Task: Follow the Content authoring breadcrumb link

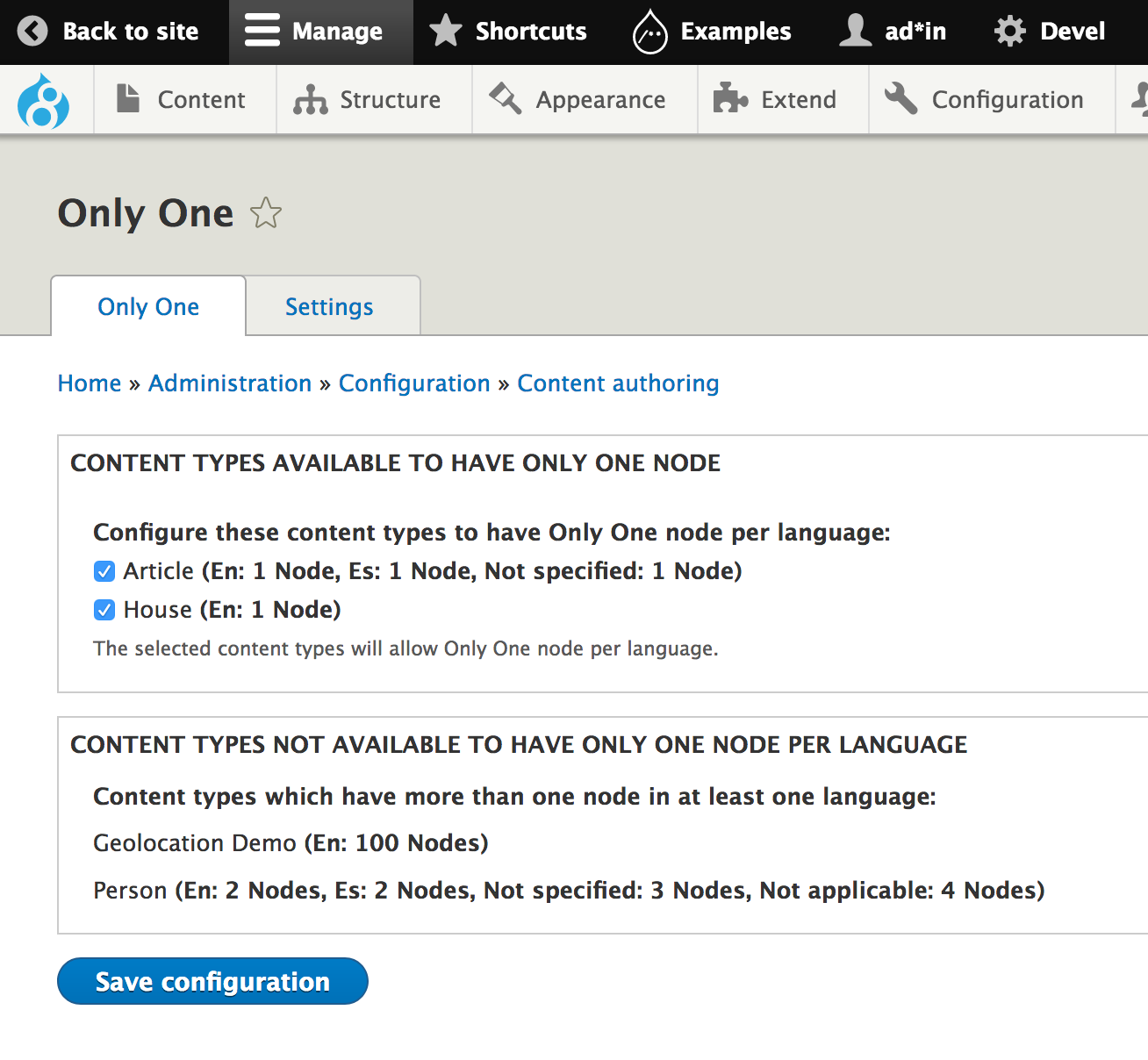Action: pyautogui.click(x=618, y=383)
